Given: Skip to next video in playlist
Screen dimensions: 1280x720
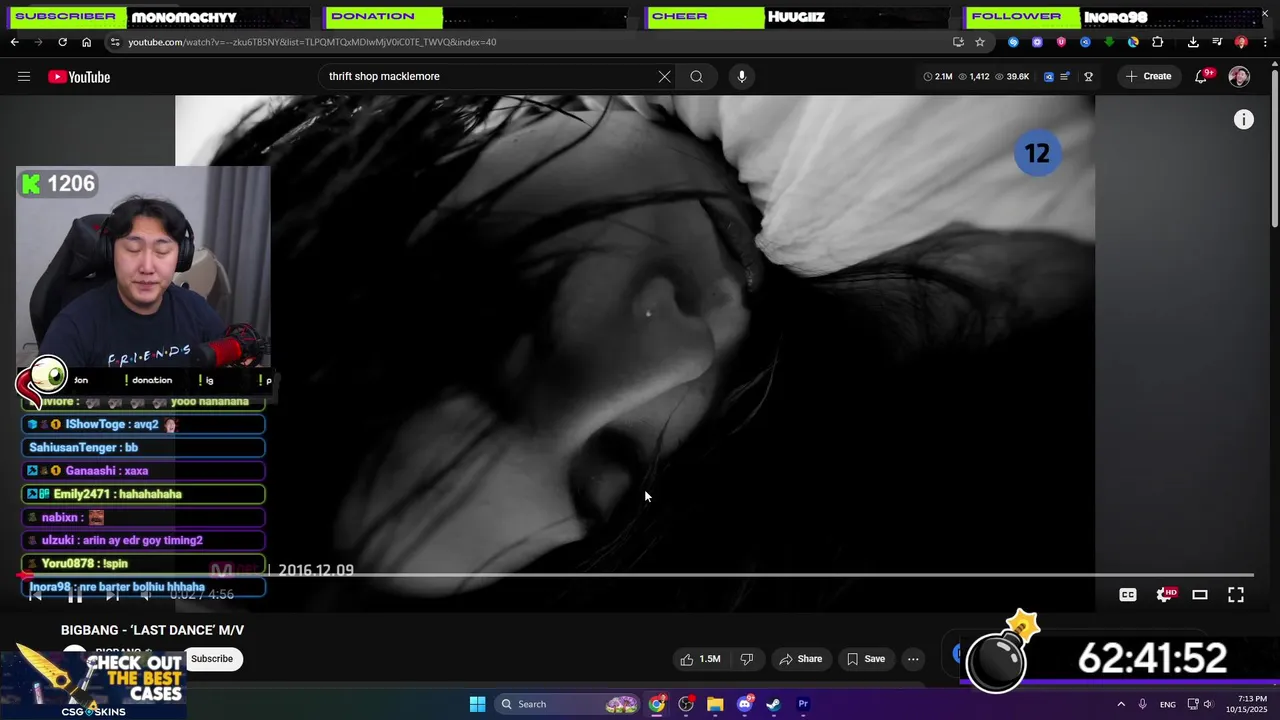Looking at the screenshot, I should (x=112, y=595).
